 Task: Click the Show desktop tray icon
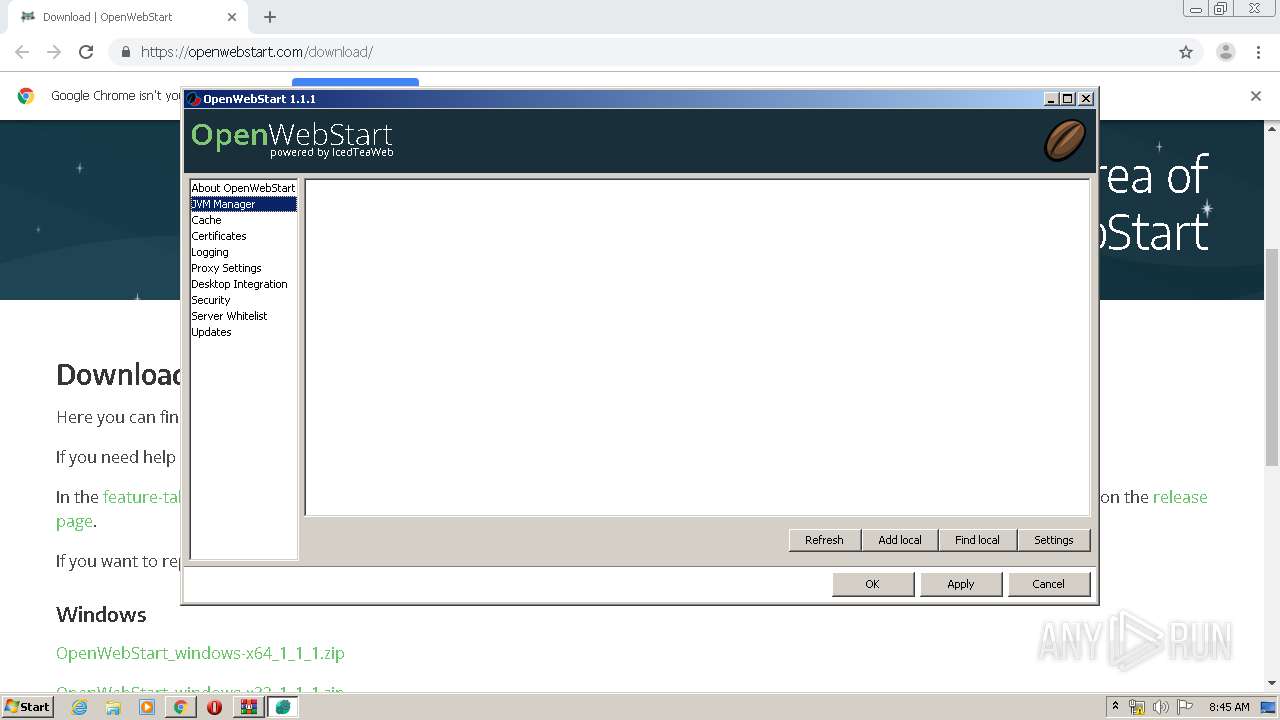(x=1268, y=707)
